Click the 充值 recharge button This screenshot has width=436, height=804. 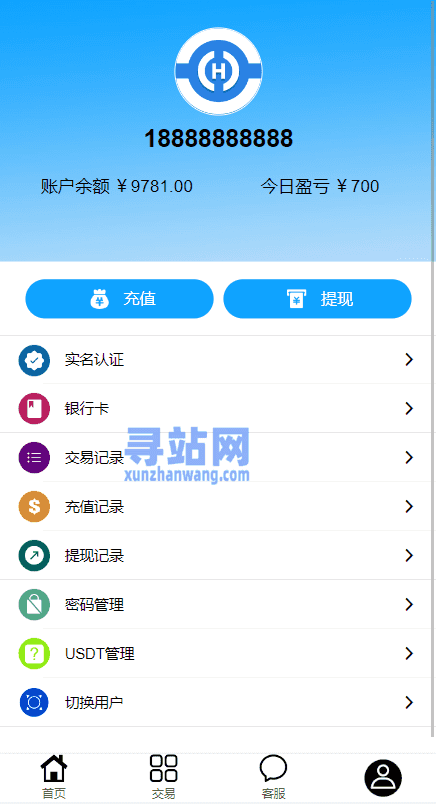point(120,298)
